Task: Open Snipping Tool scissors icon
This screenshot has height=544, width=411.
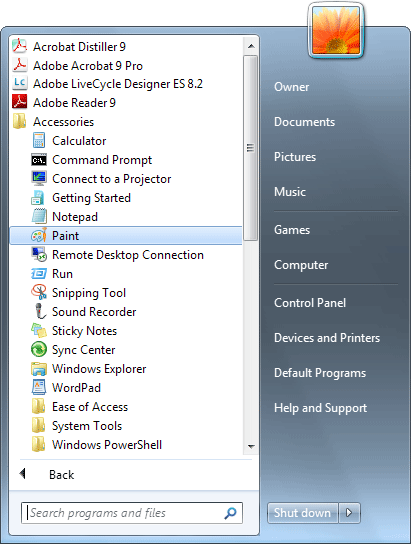Action: tap(38, 292)
